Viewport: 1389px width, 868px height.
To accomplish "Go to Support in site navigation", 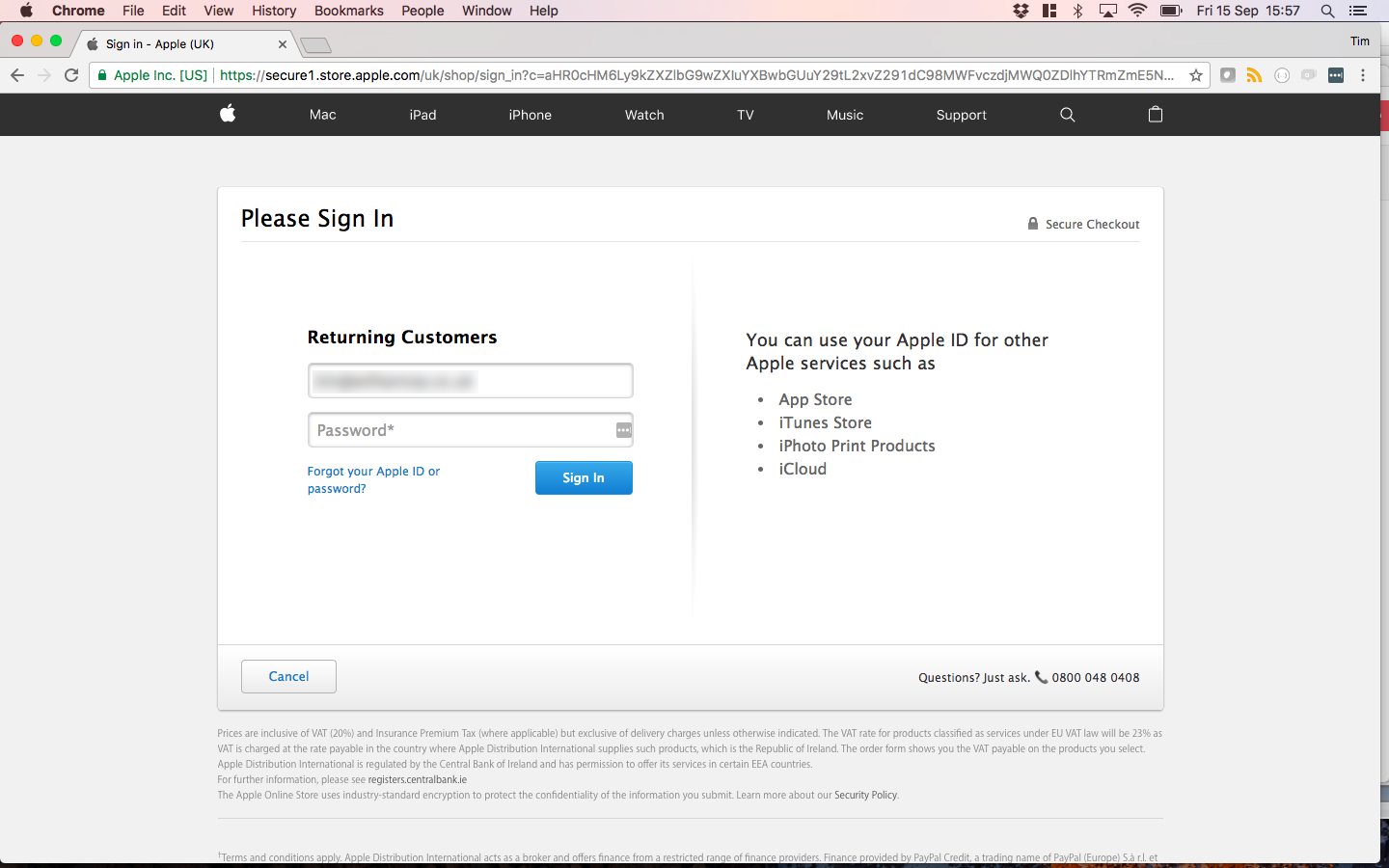I will 962,115.
